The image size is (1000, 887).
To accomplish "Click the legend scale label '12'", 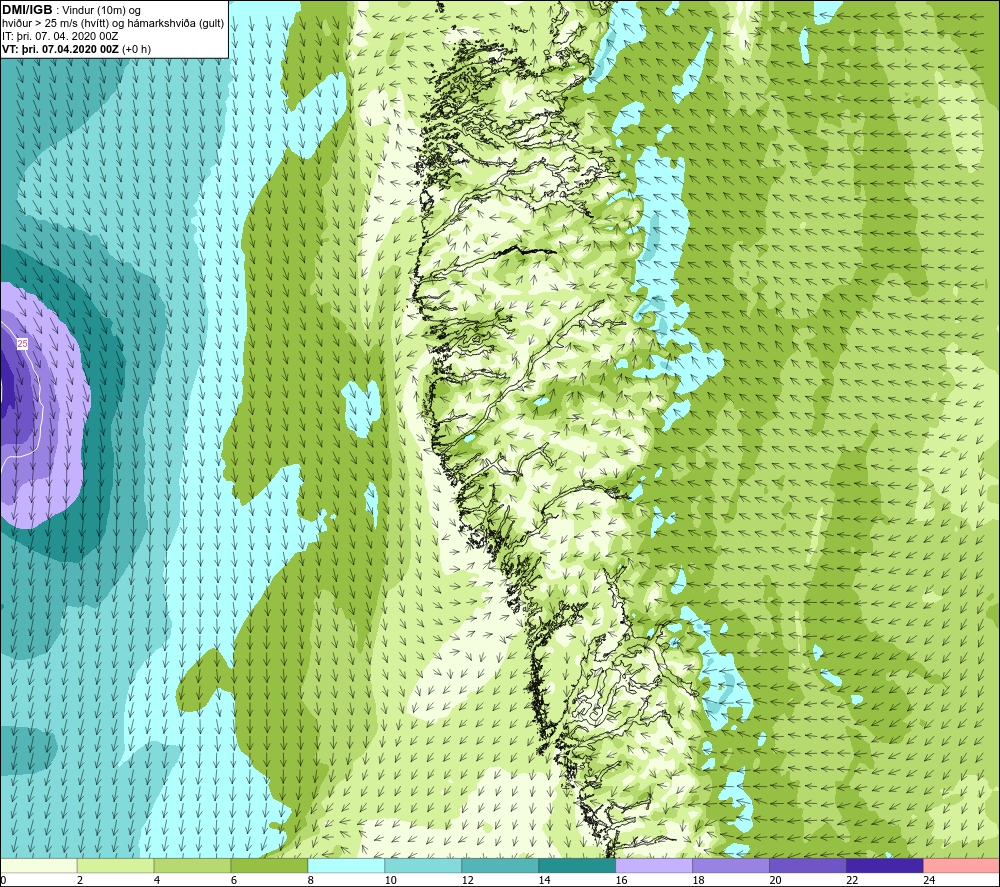I will click(x=467, y=880).
